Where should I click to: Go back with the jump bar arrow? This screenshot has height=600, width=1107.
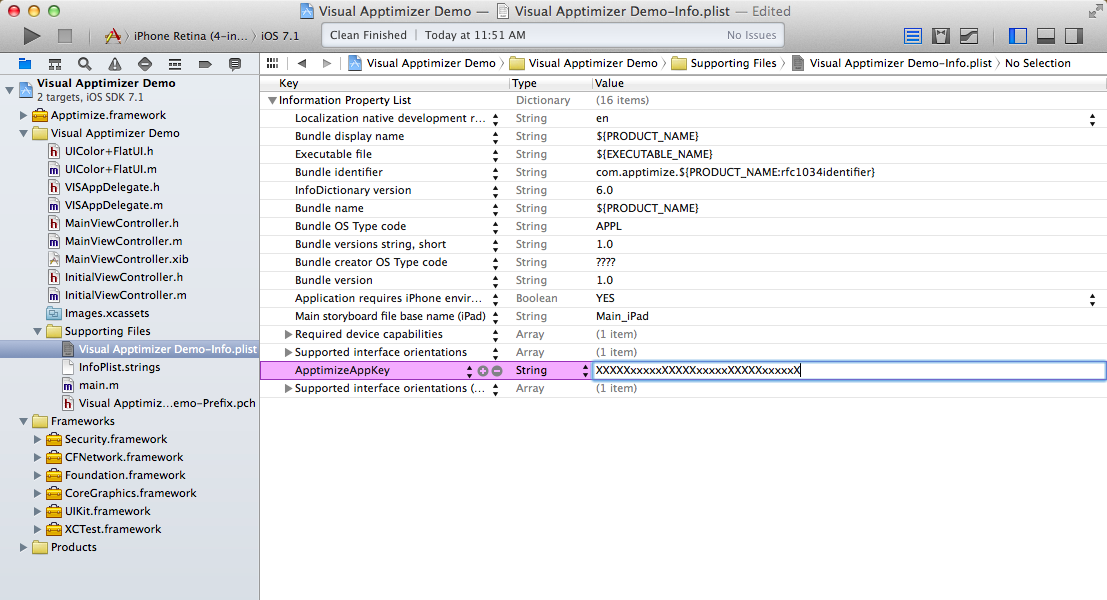point(302,63)
